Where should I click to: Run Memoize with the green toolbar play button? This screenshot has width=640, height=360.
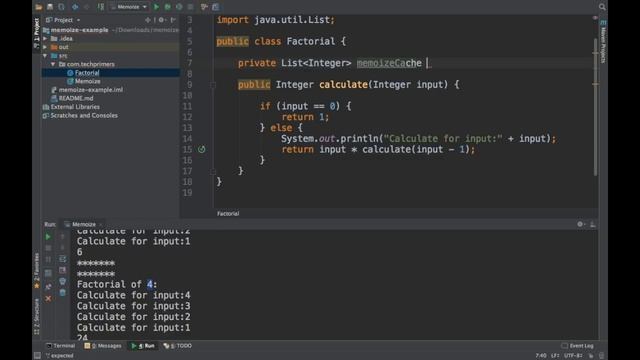click(156, 7)
